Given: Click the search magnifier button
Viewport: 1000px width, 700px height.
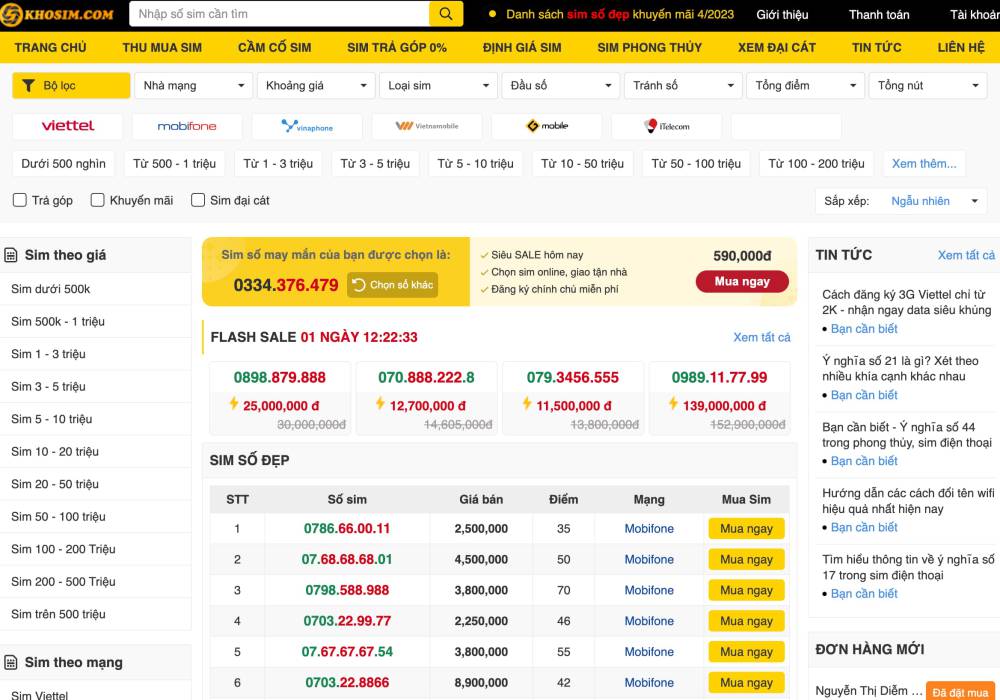Looking at the screenshot, I should point(446,13).
